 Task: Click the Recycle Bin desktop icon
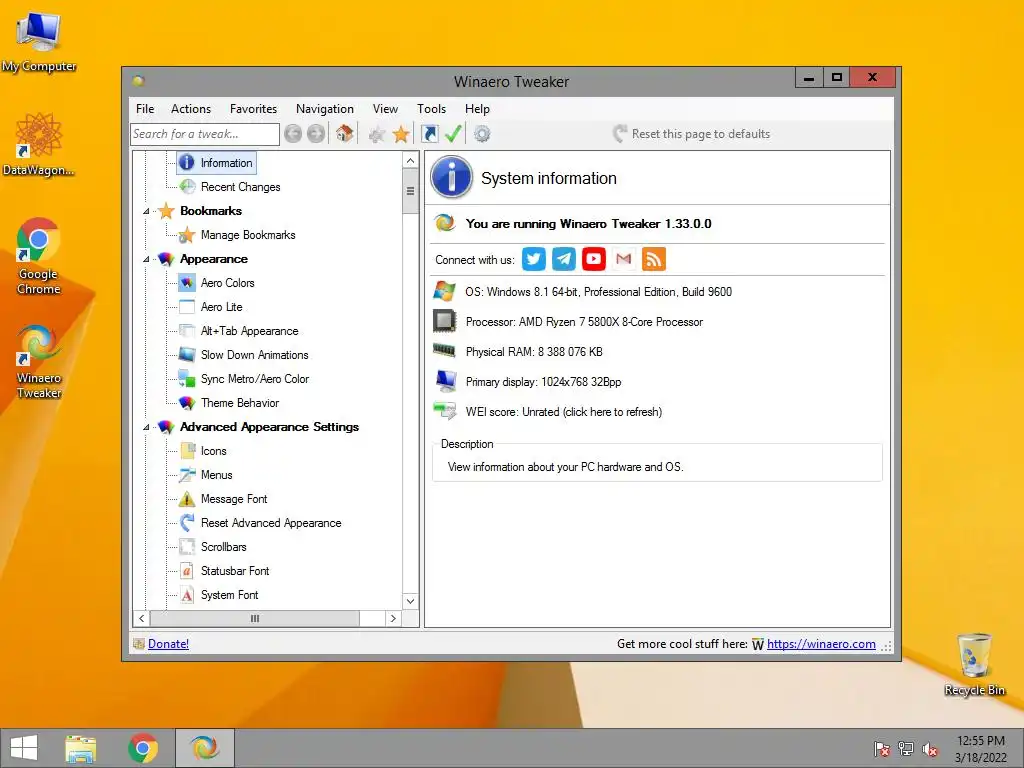[x=974, y=664]
